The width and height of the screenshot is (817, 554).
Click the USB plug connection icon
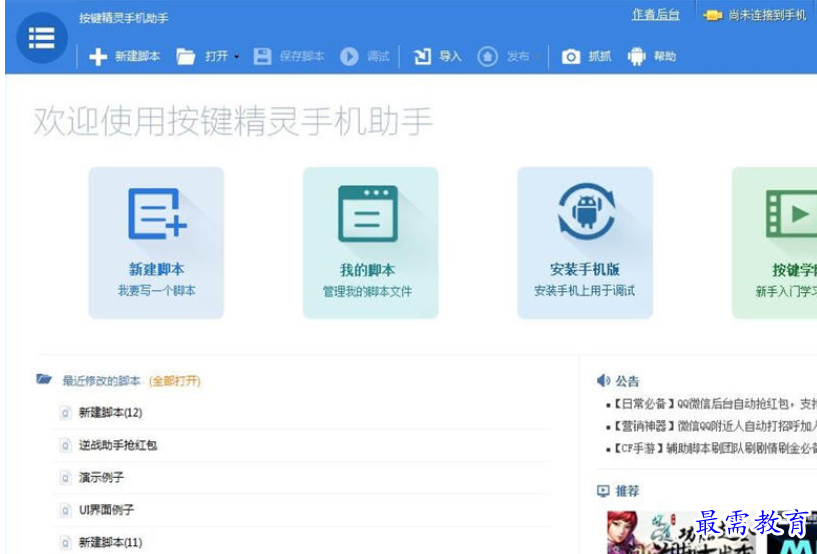[712, 16]
